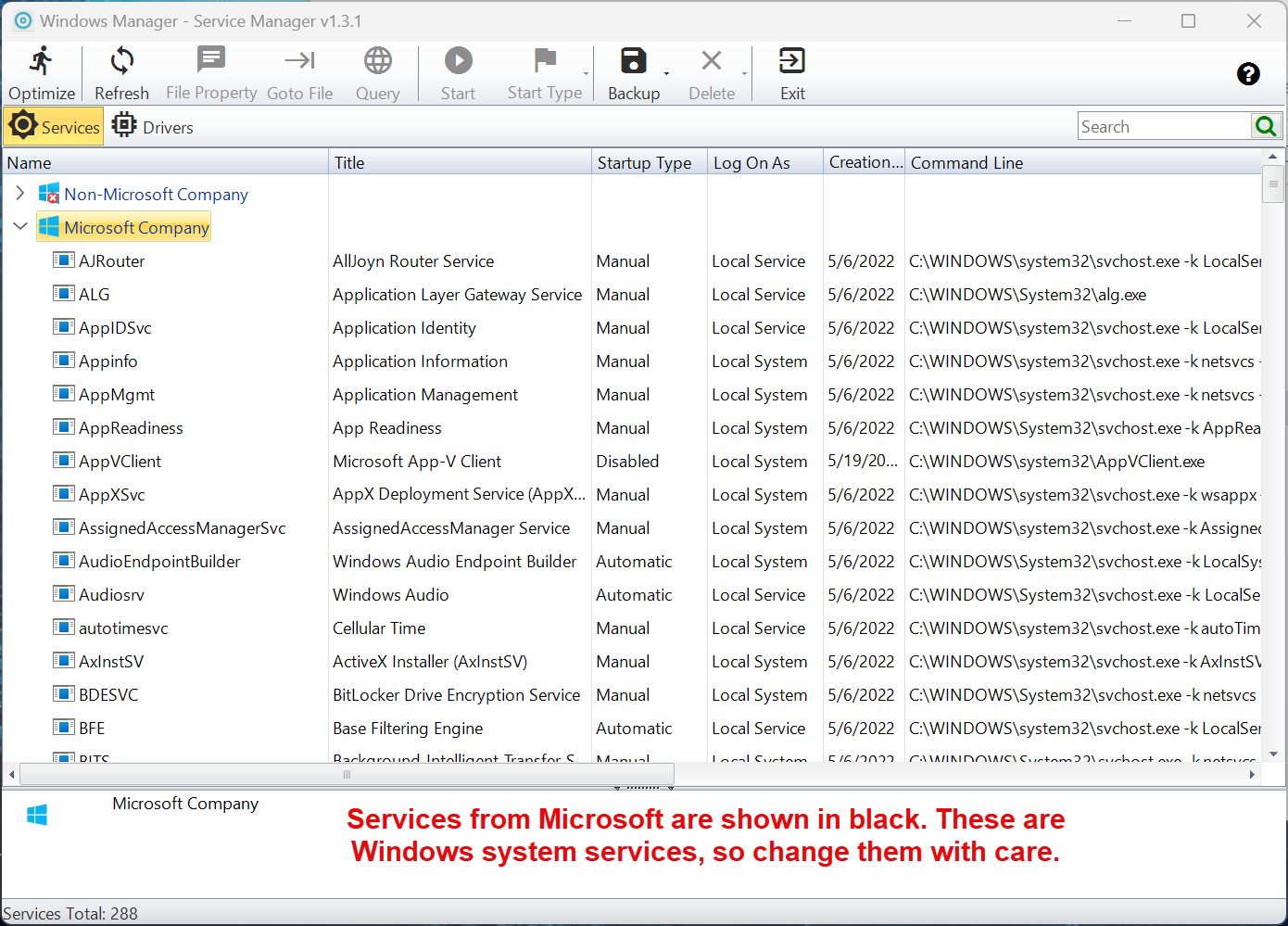Sort by the Command Line column header

pyautogui.click(x=1083, y=162)
